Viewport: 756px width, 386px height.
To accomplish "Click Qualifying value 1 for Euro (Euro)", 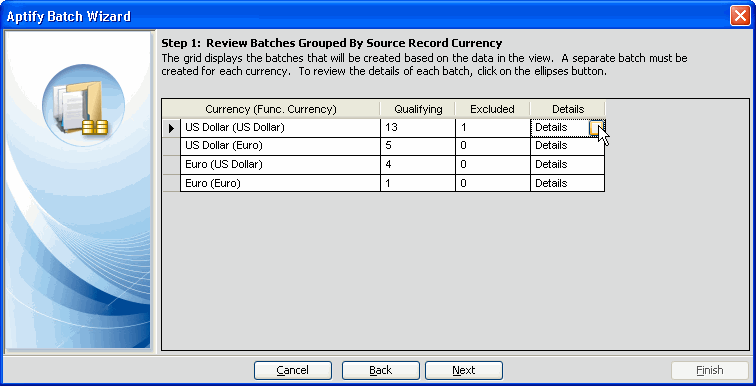I will pyautogui.click(x=418, y=183).
